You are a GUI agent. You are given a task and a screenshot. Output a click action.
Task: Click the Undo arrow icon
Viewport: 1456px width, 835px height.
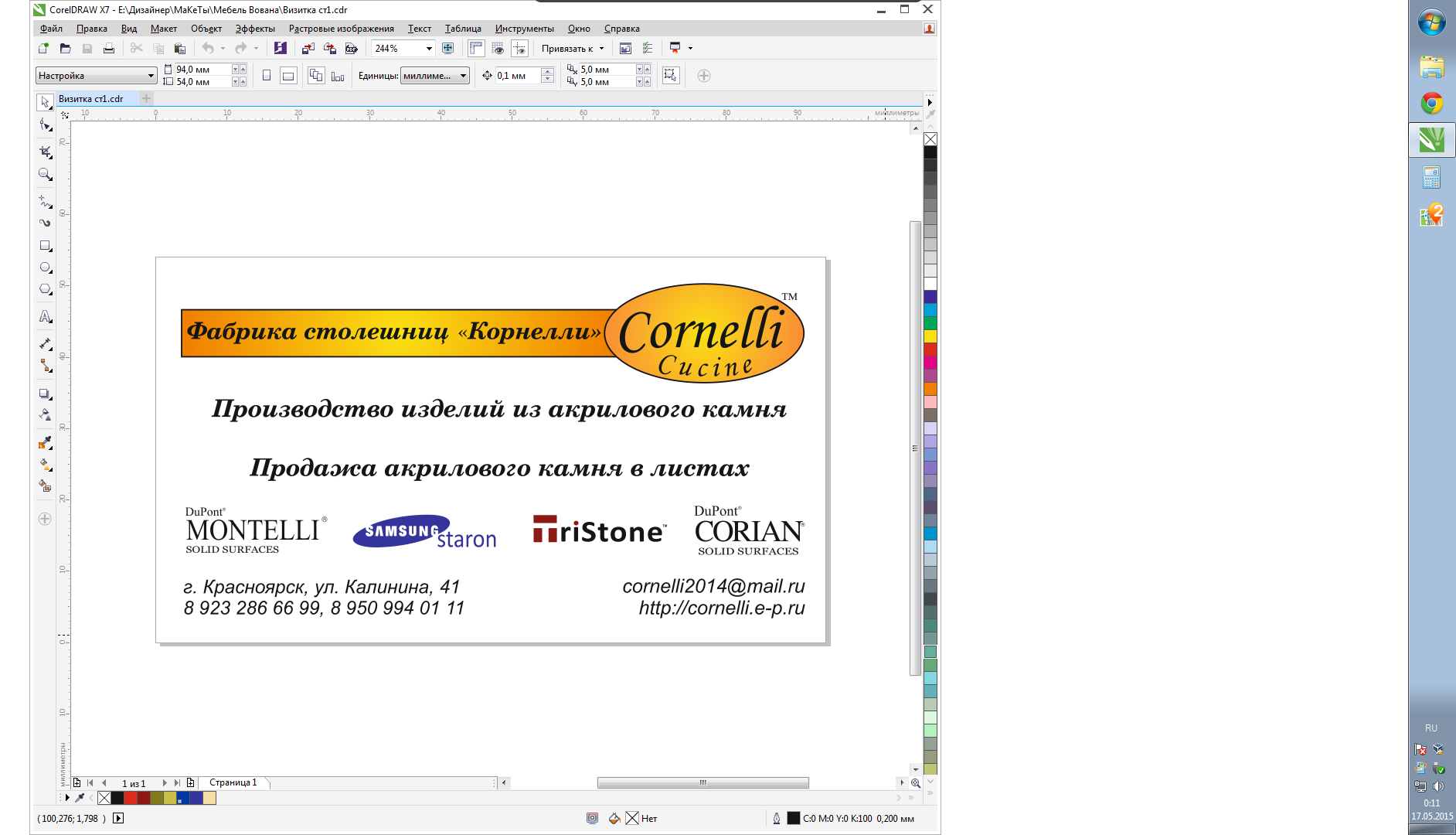coord(208,48)
